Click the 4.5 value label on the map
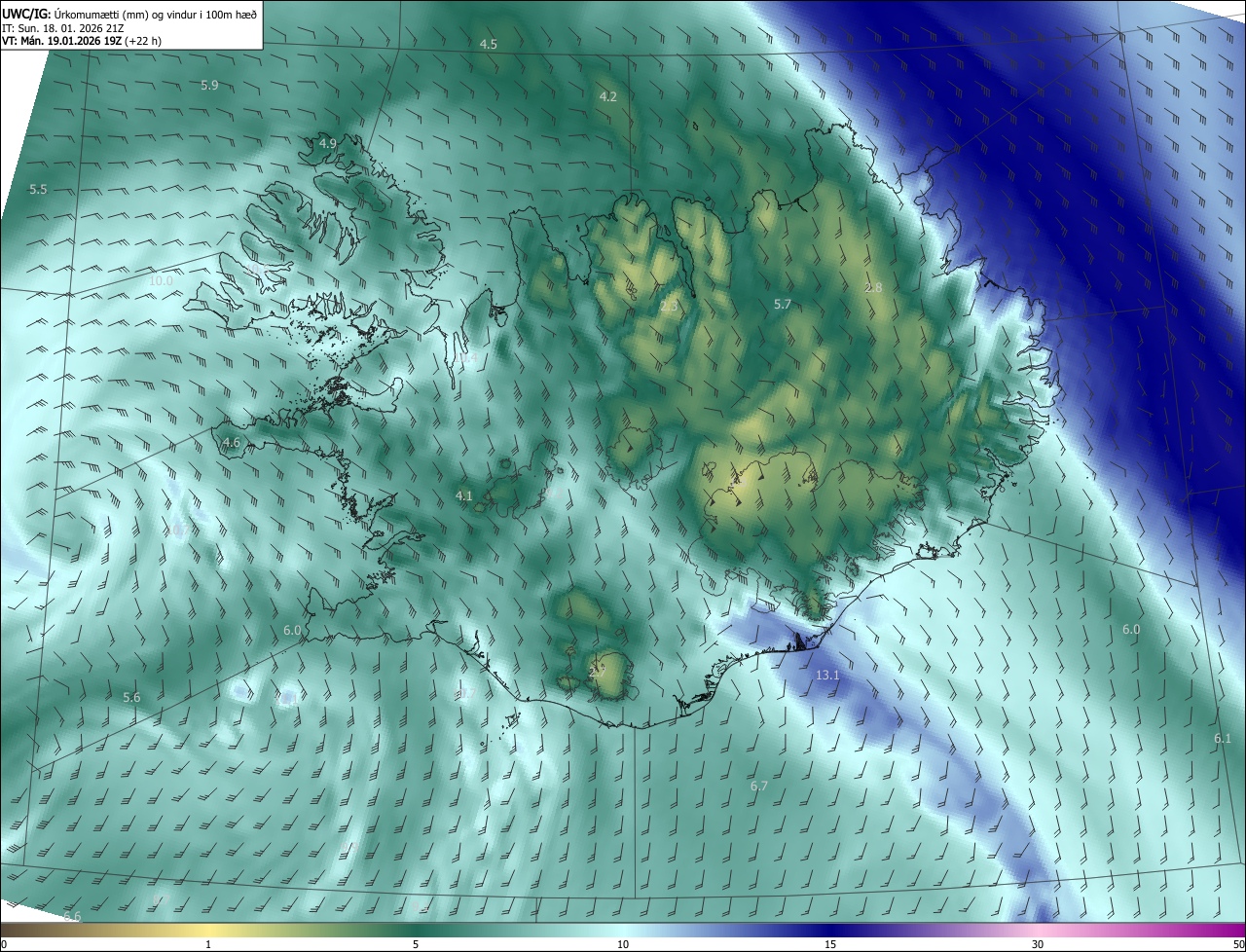 (x=489, y=45)
